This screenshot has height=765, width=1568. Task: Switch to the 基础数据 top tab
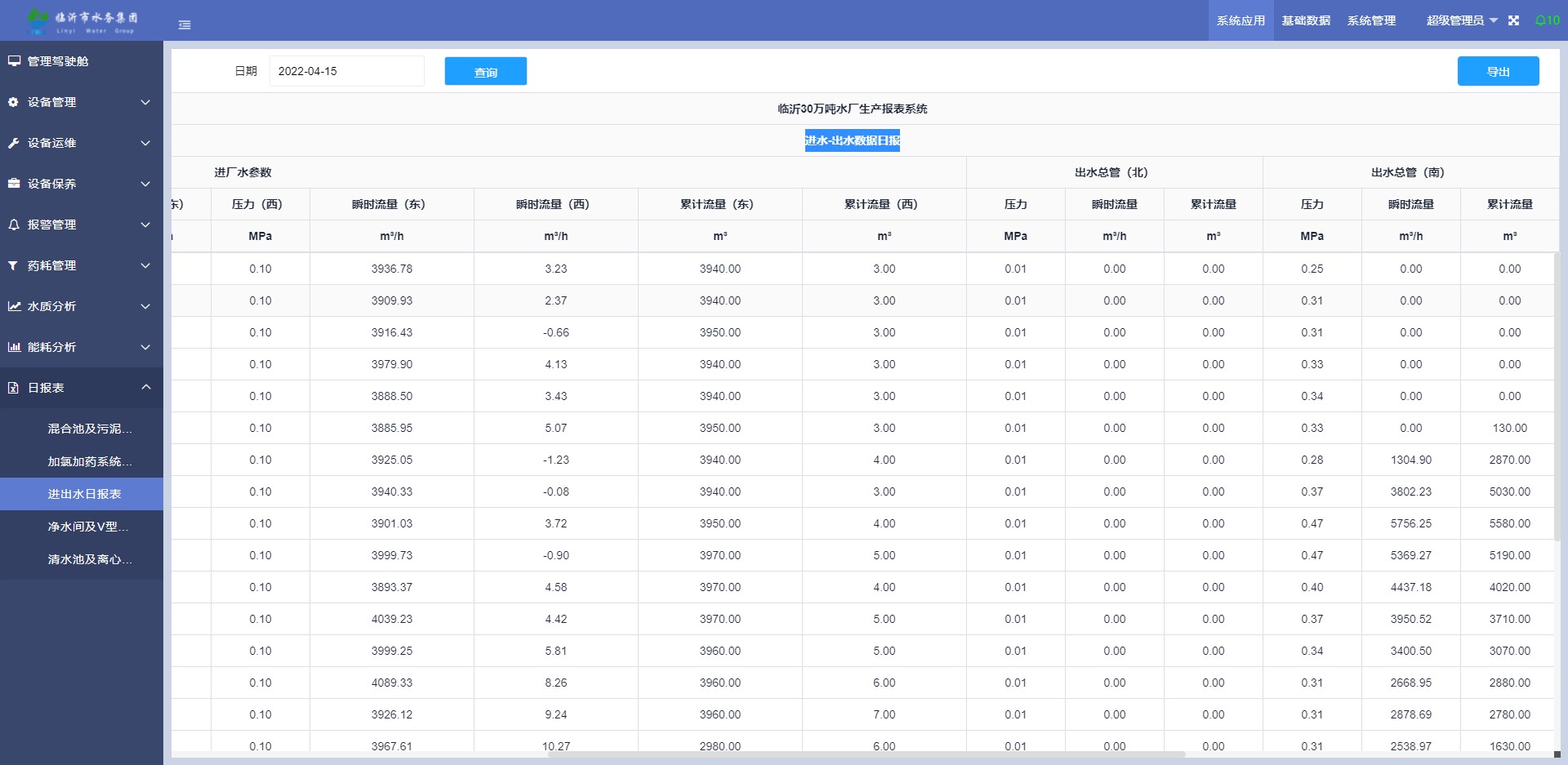click(1306, 20)
